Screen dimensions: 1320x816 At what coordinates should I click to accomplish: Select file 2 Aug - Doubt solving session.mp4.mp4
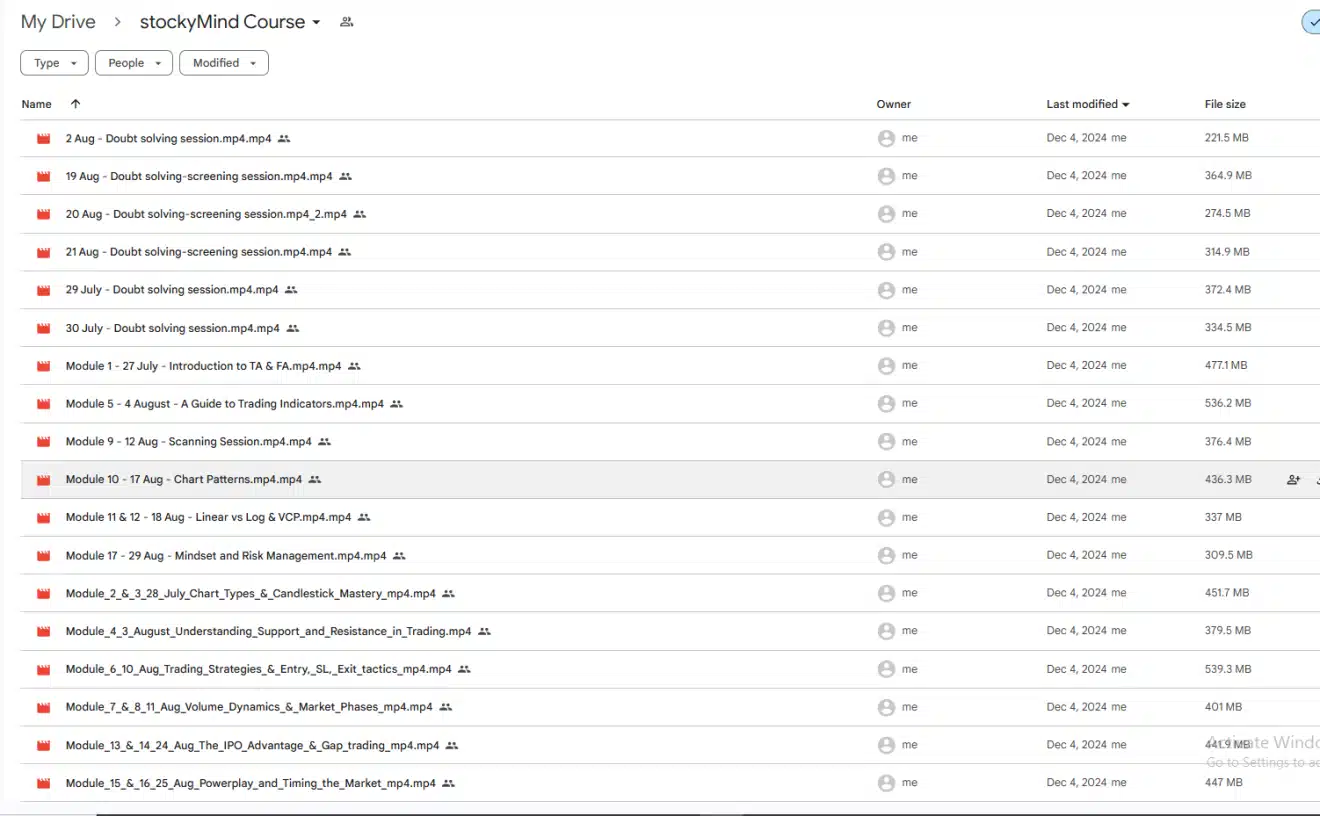coord(168,139)
